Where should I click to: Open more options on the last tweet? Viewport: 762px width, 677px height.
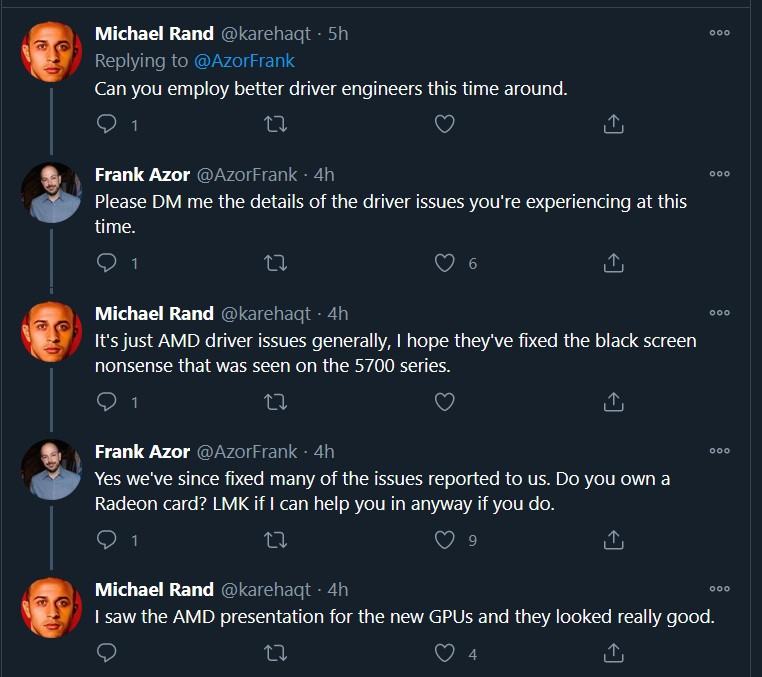coord(719,588)
